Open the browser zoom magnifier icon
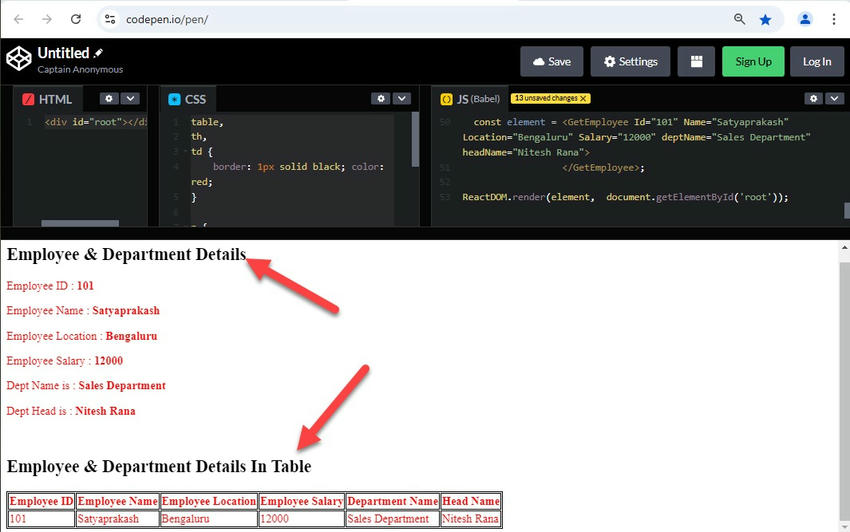Viewport: 850px width, 532px height. [739, 20]
